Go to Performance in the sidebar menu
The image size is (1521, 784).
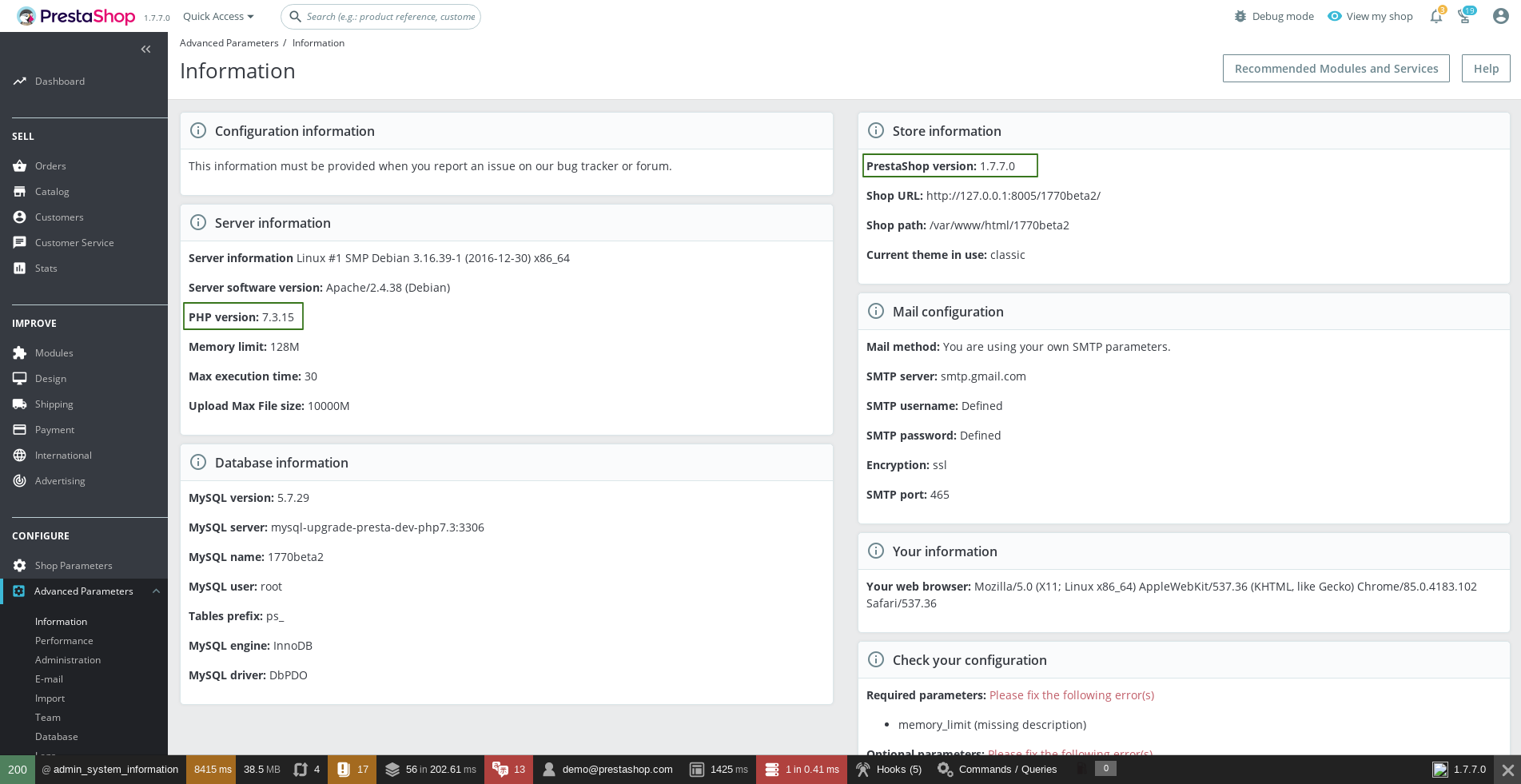pyautogui.click(x=64, y=640)
